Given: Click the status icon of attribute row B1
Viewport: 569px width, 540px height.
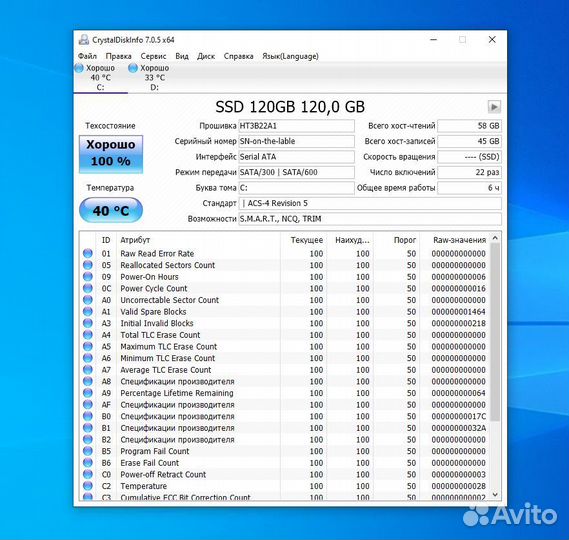Looking at the screenshot, I should (x=88, y=428).
